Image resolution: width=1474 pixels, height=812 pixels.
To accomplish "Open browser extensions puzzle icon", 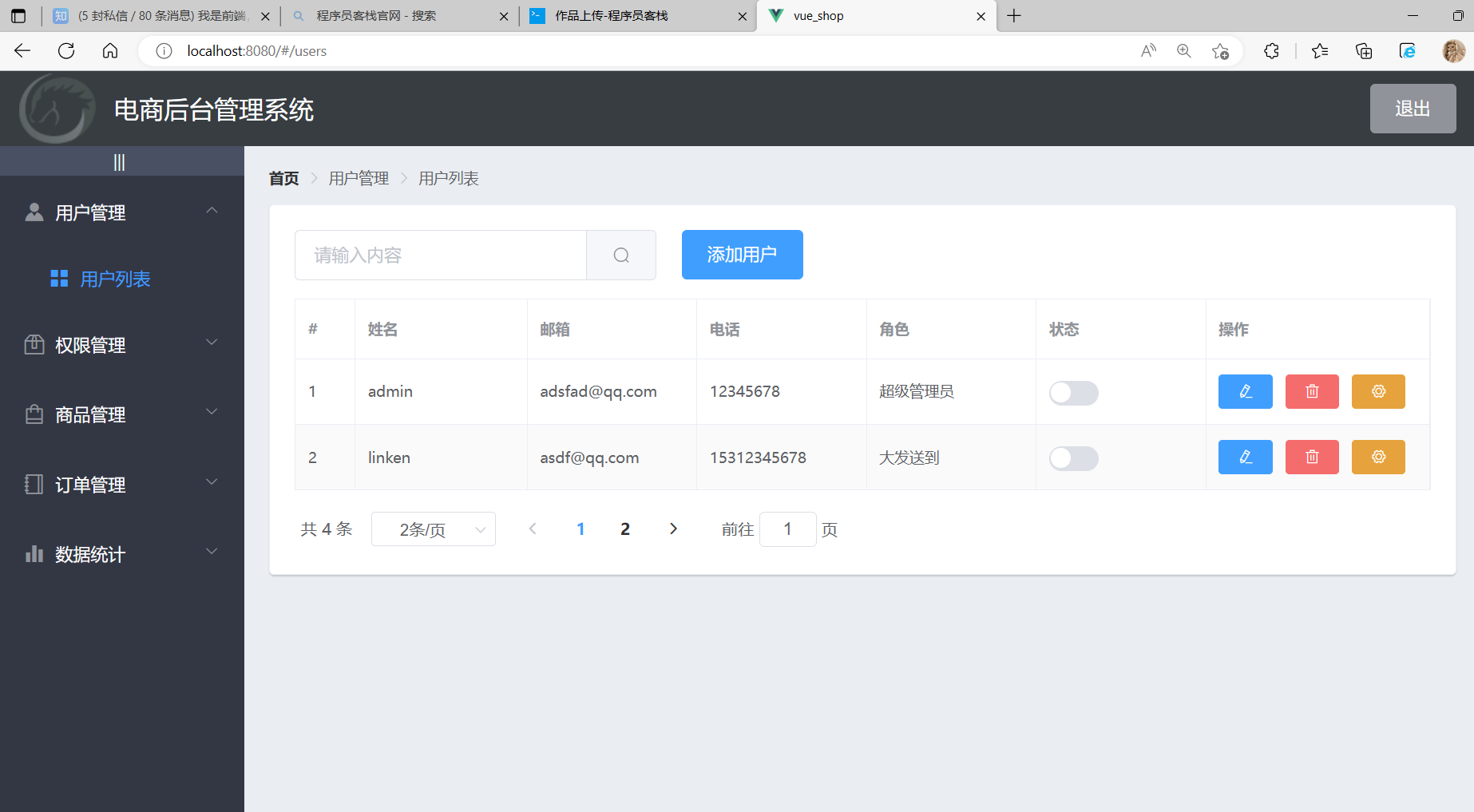I will [1271, 51].
